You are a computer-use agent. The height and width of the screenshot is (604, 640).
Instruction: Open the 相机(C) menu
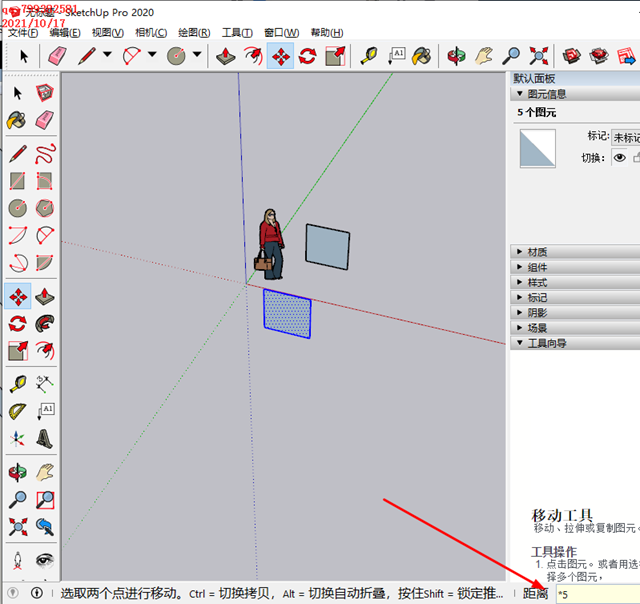(x=151, y=33)
